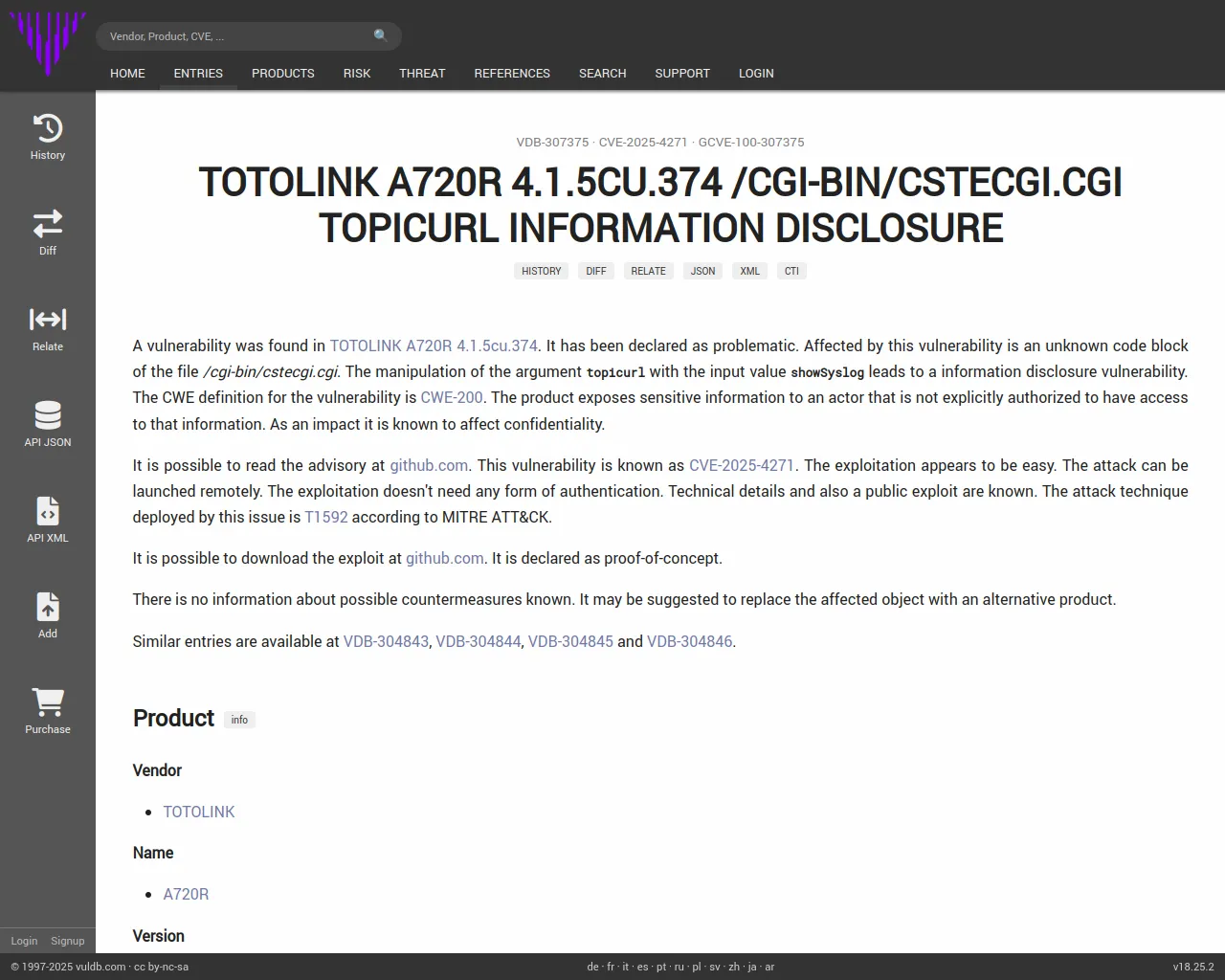Open the LOGIN menu item
The height and width of the screenshot is (980, 1225).
756,73
